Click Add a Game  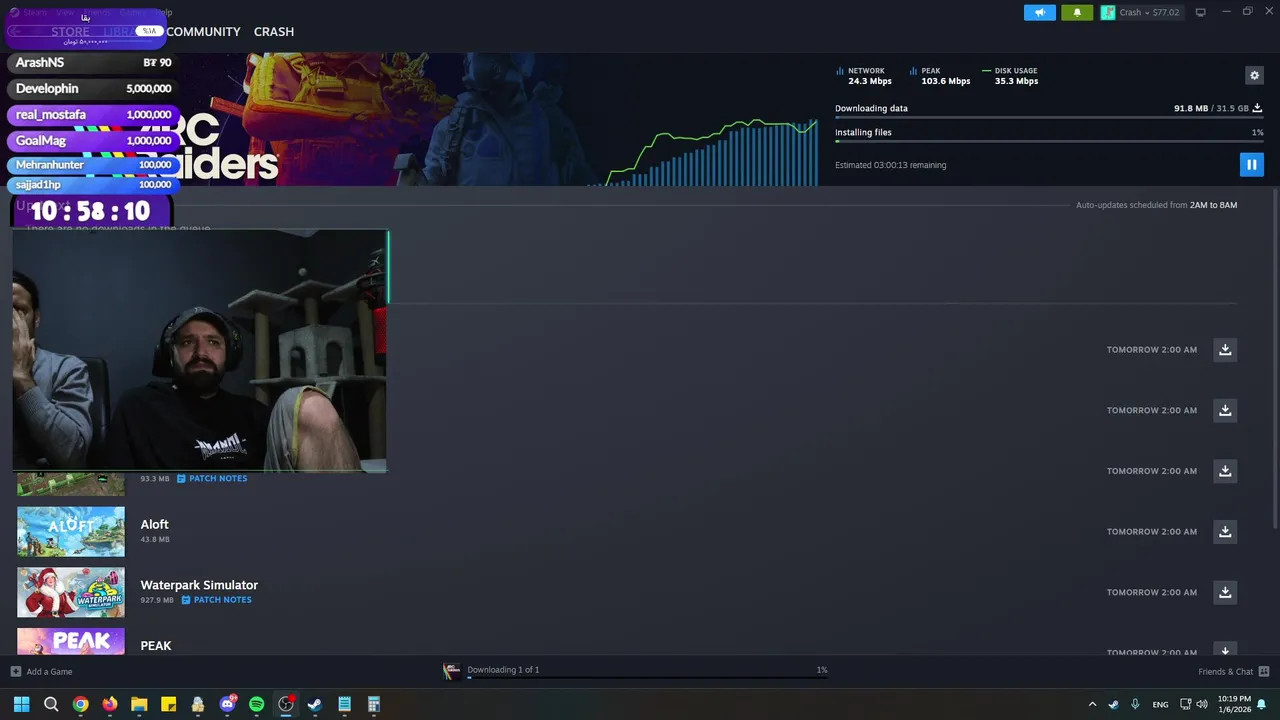42,672
